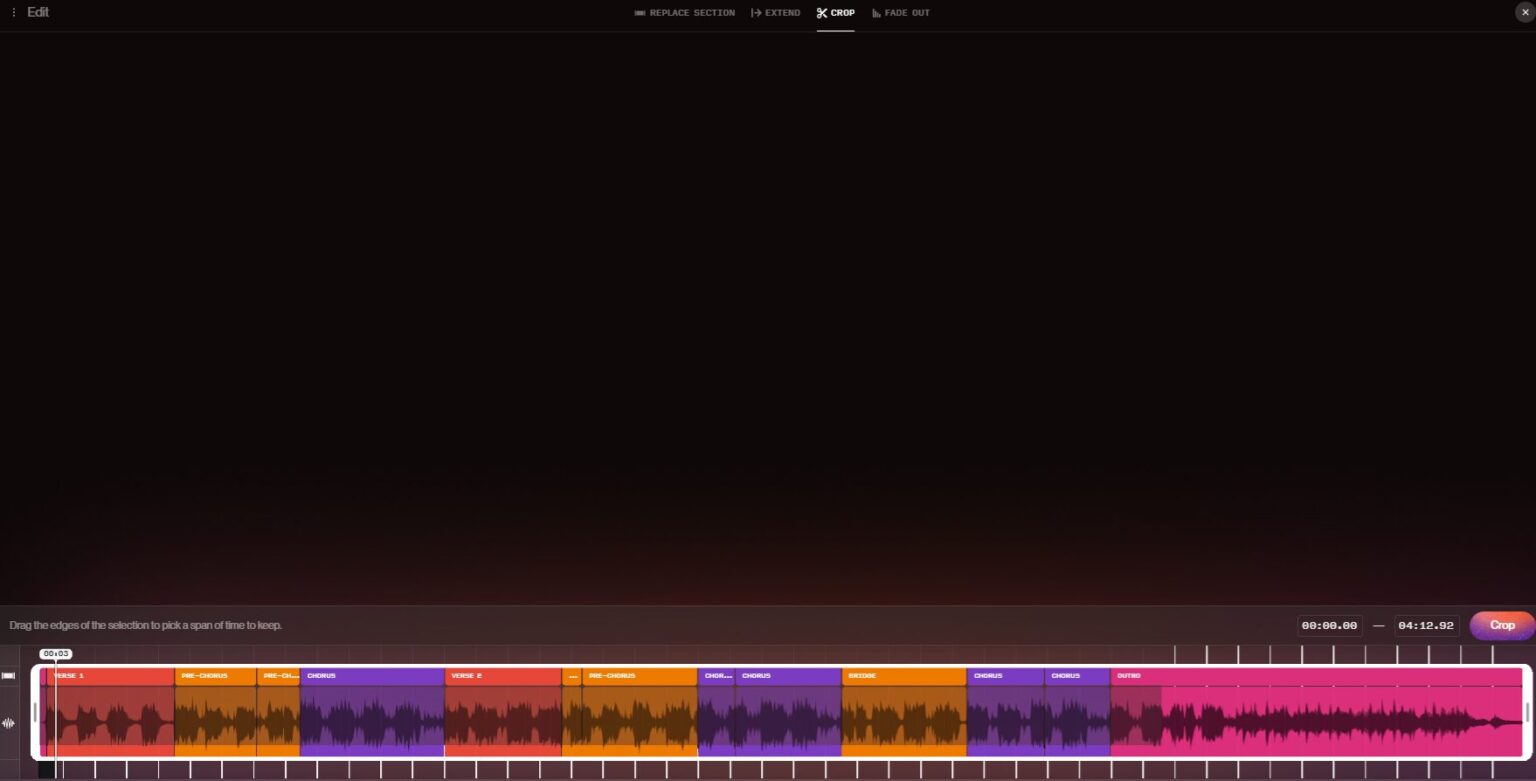Click the right edge handle of the selection
Screen dimensions: 1536x781
coord(1526,712)
